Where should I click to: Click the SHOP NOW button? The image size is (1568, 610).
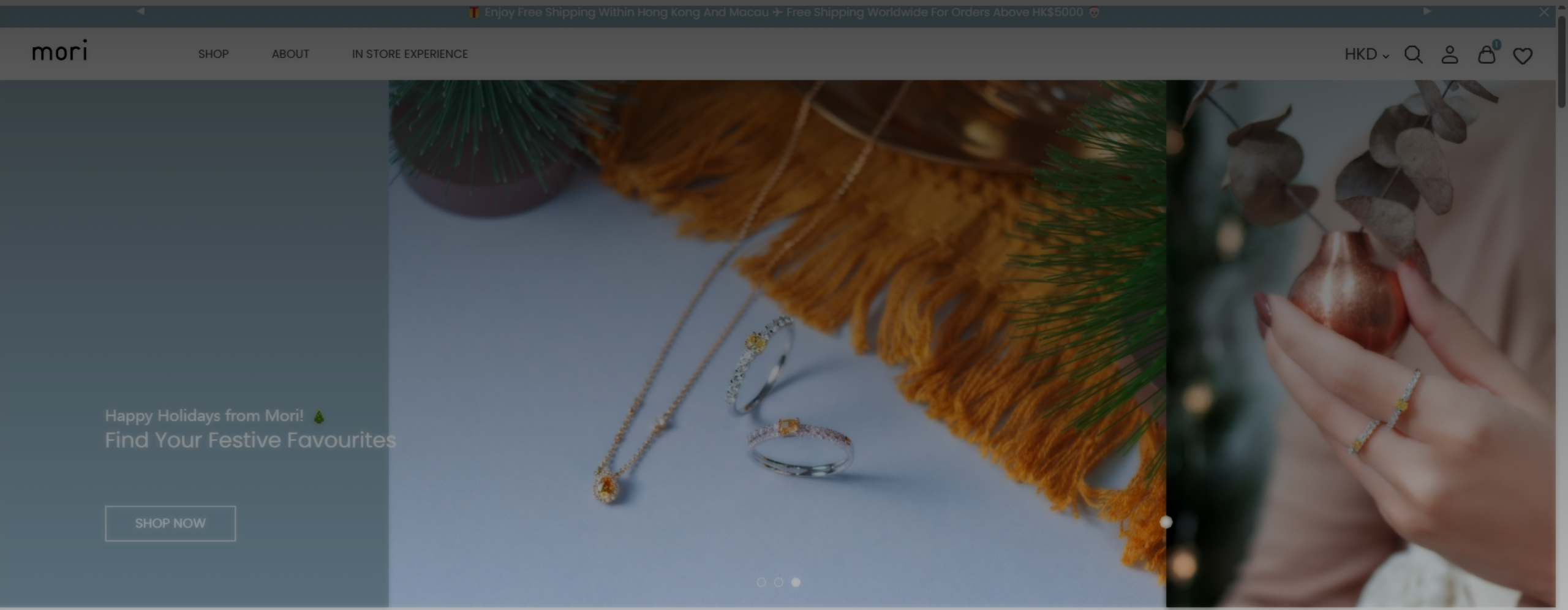pyautogui.click(x=170, y=523)
